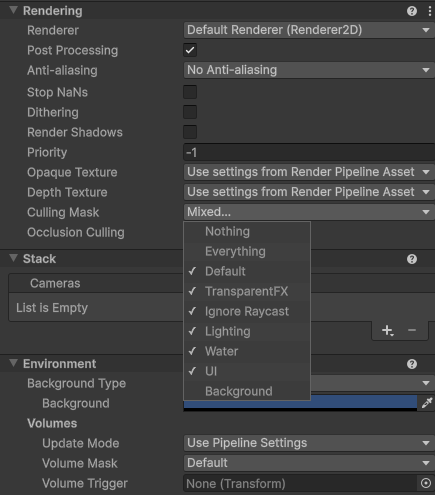Screen dimensions: 435x495
Task: Click the Priority value field
Action: (309, 152)
